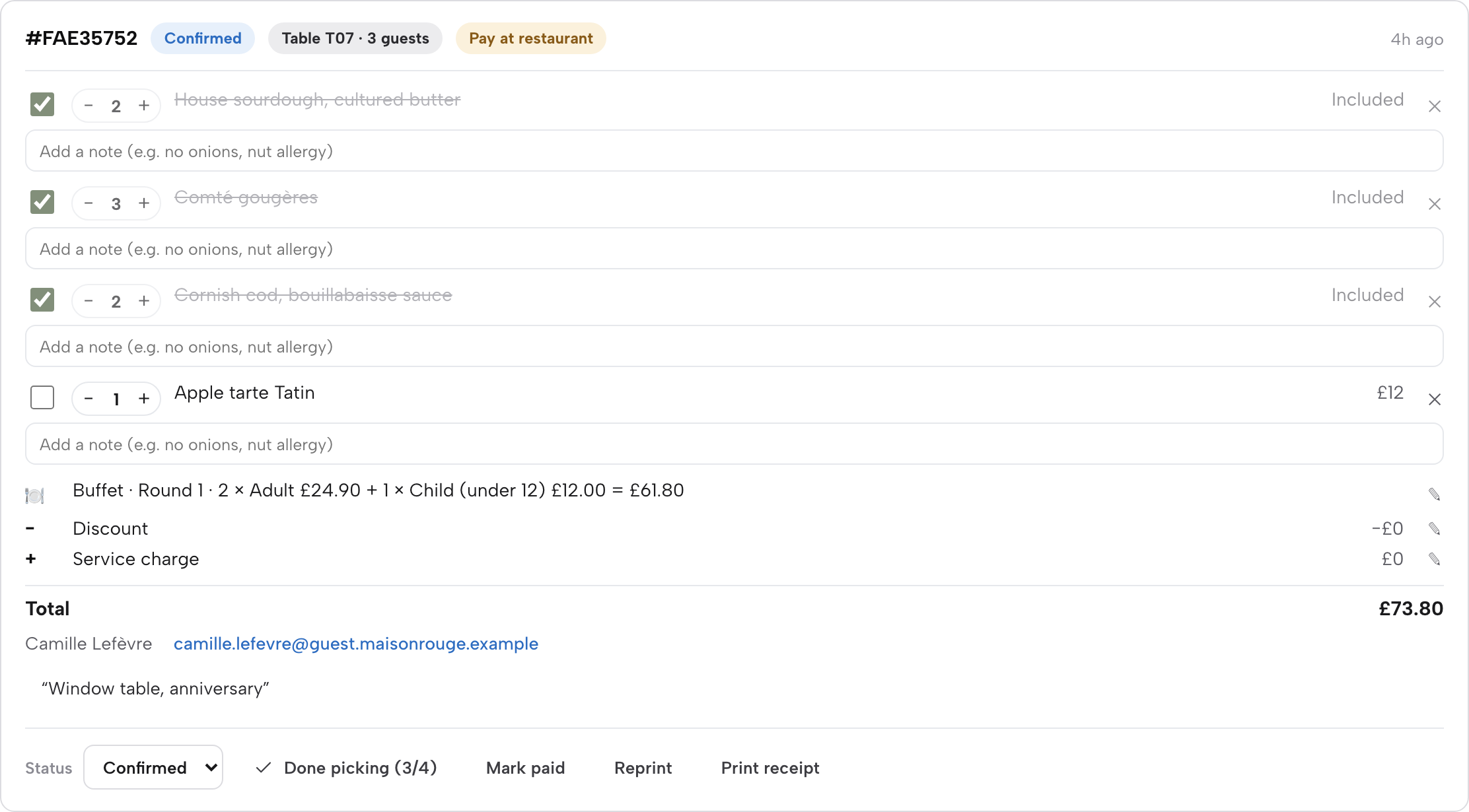
Task: Remove Apple tarte Tatin with X
Action: [x=1434, y=399]
